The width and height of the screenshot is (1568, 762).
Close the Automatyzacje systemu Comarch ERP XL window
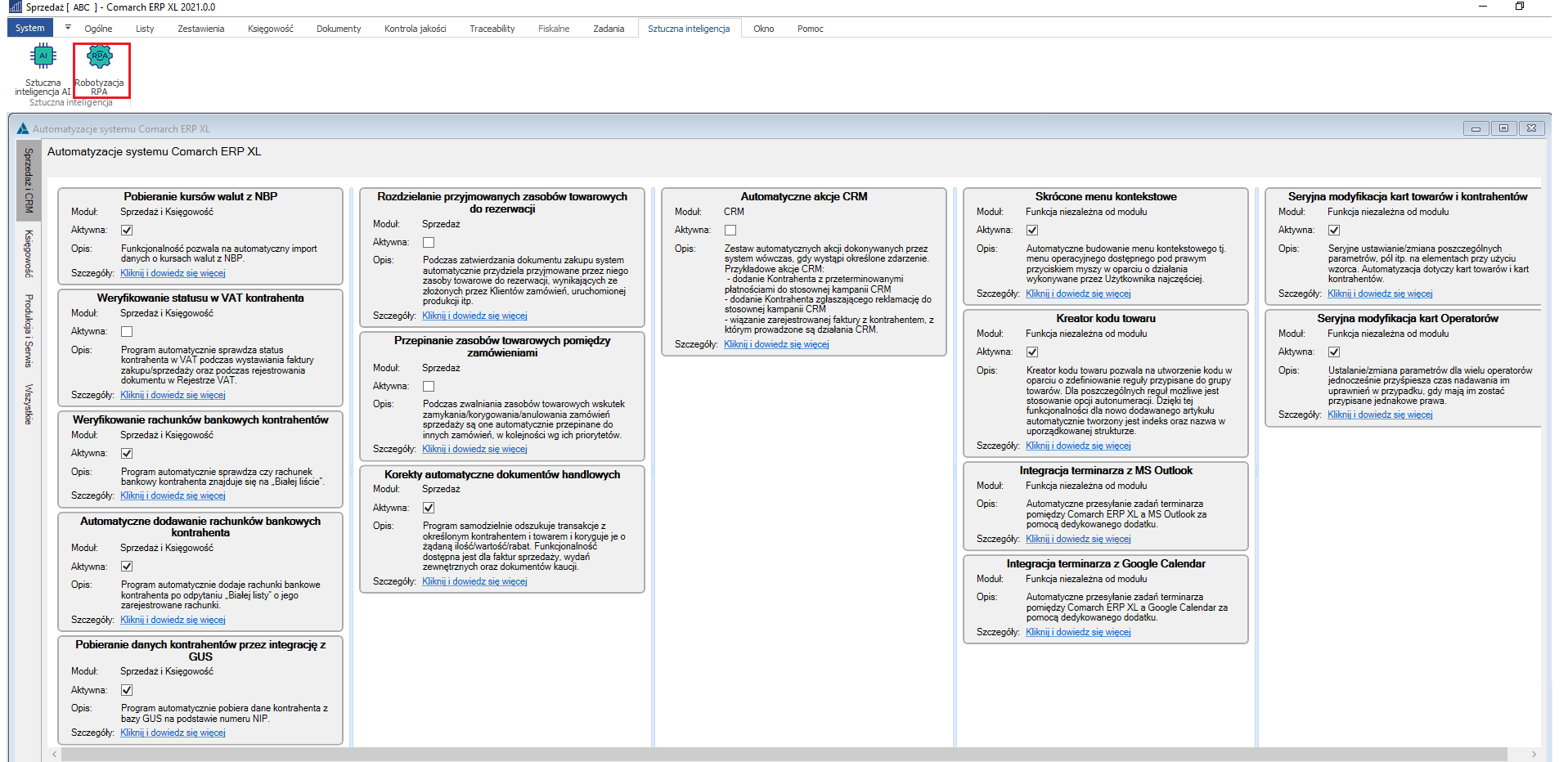coord(1531,128)
